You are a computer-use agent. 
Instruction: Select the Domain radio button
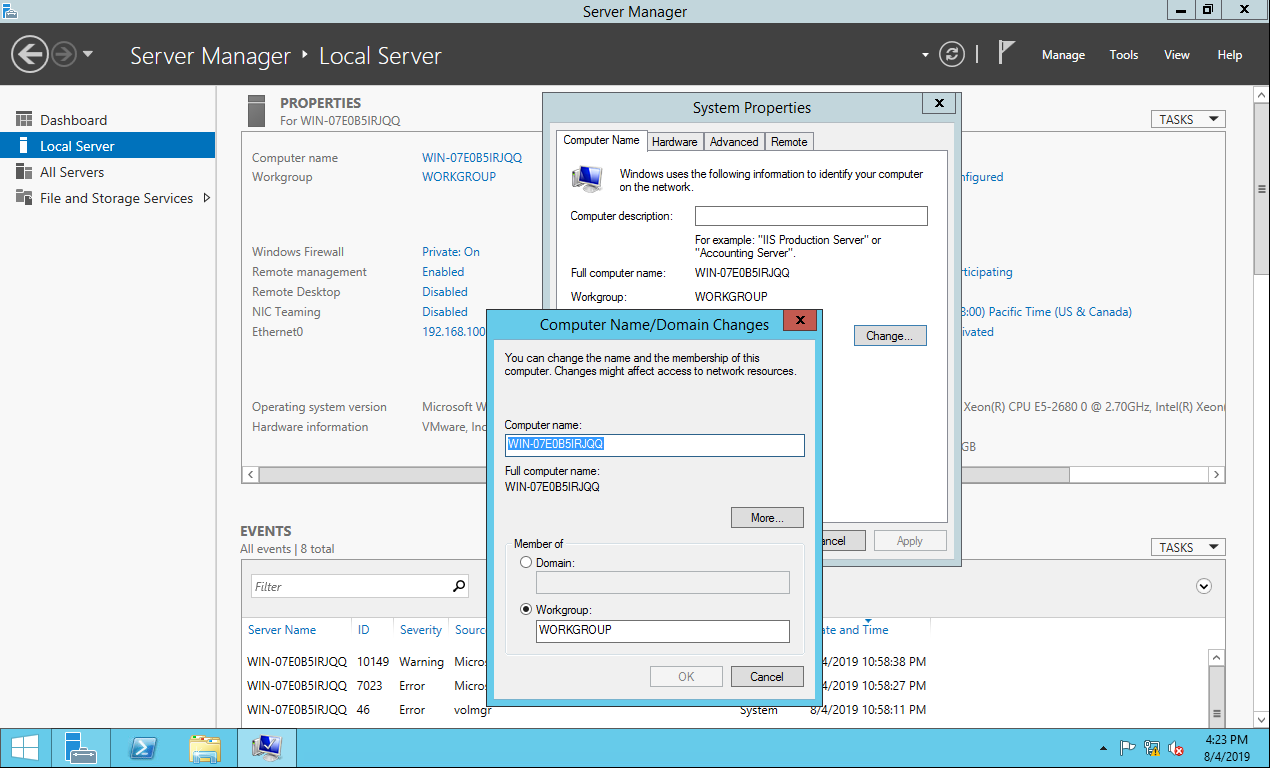coord(526,563)
